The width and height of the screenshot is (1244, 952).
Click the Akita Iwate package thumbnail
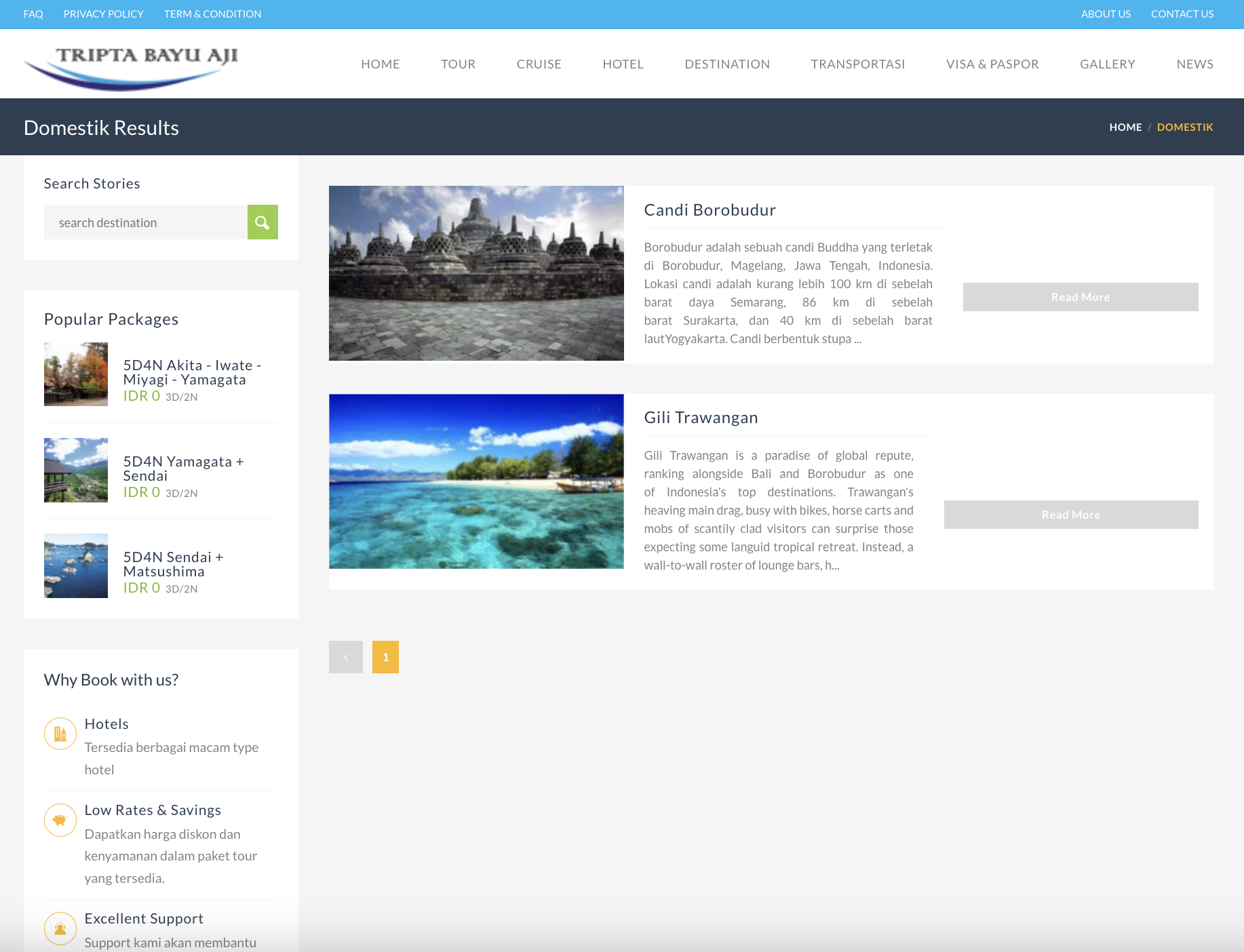pyautogui.click(x=76, y=374)
